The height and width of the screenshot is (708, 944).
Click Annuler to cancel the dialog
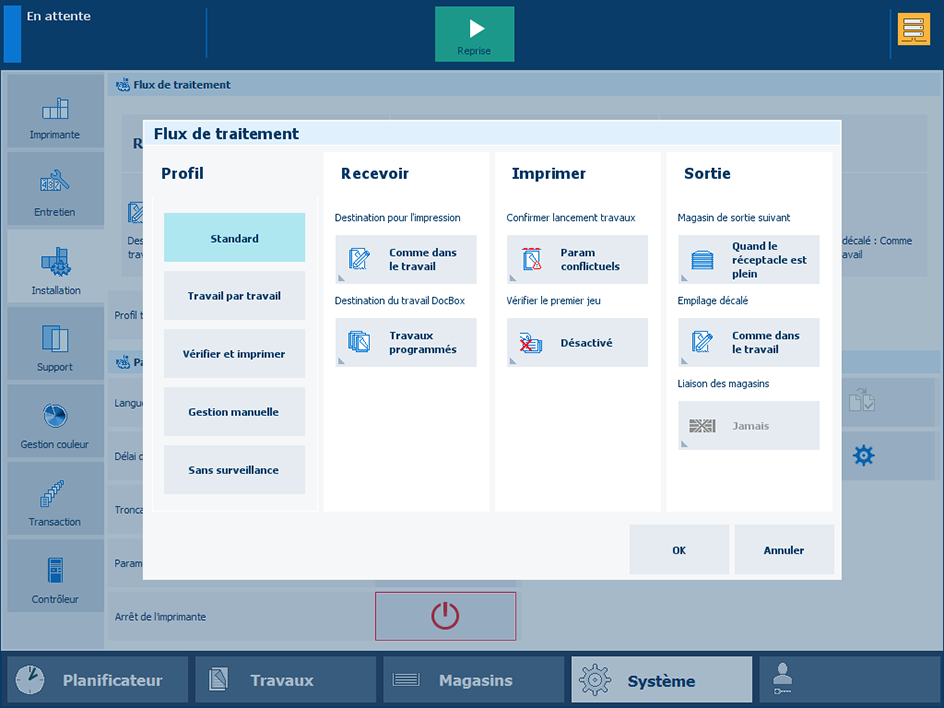pyautogui.click(x=784, y=550)
